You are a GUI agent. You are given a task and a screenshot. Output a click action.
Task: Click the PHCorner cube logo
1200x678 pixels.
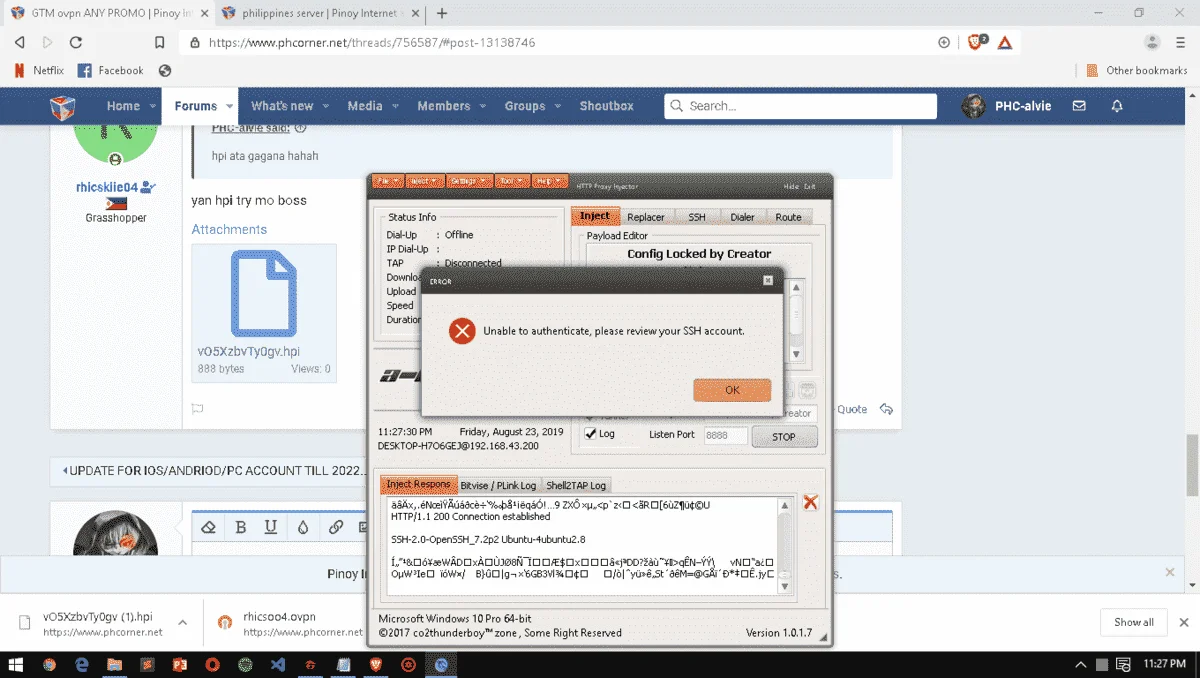(63, 106)
